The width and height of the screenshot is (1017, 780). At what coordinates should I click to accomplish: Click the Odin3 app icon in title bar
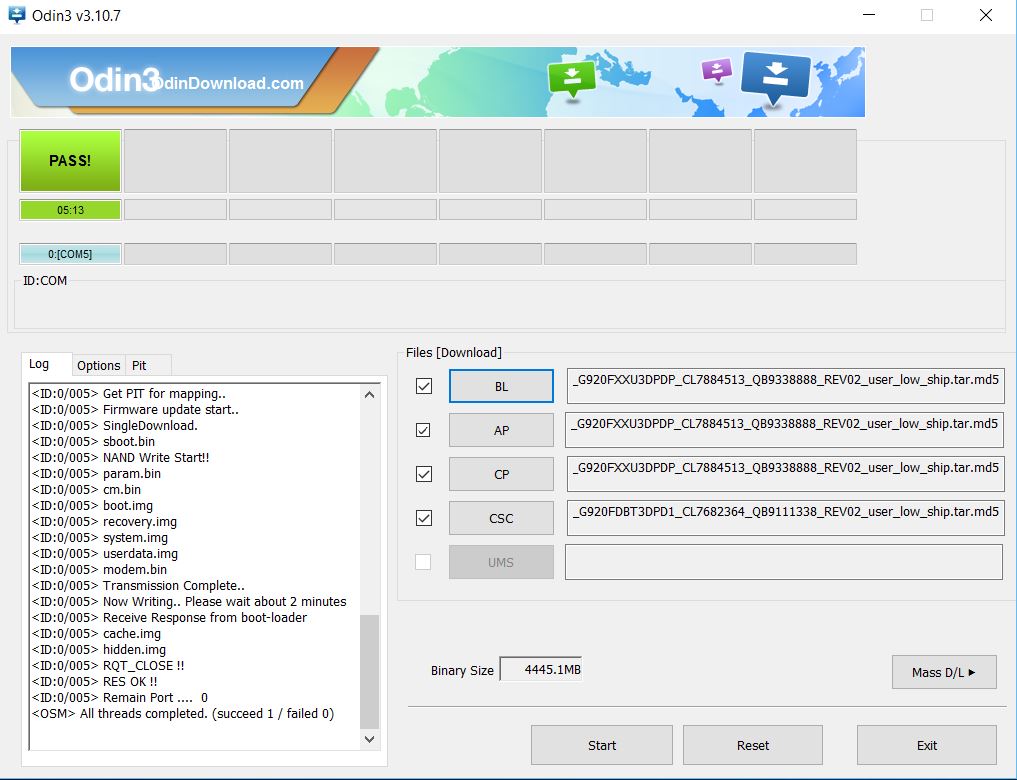(x=16, y=16)
